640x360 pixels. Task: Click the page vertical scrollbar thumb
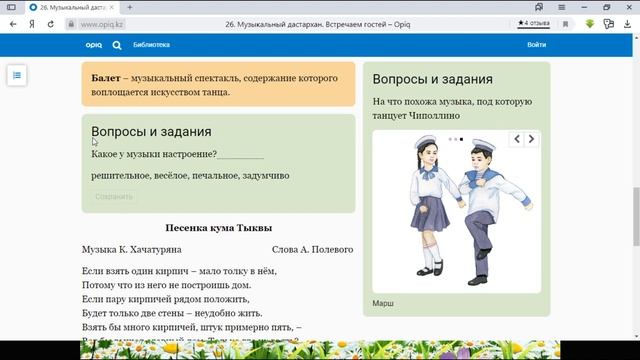click(636, 216)
